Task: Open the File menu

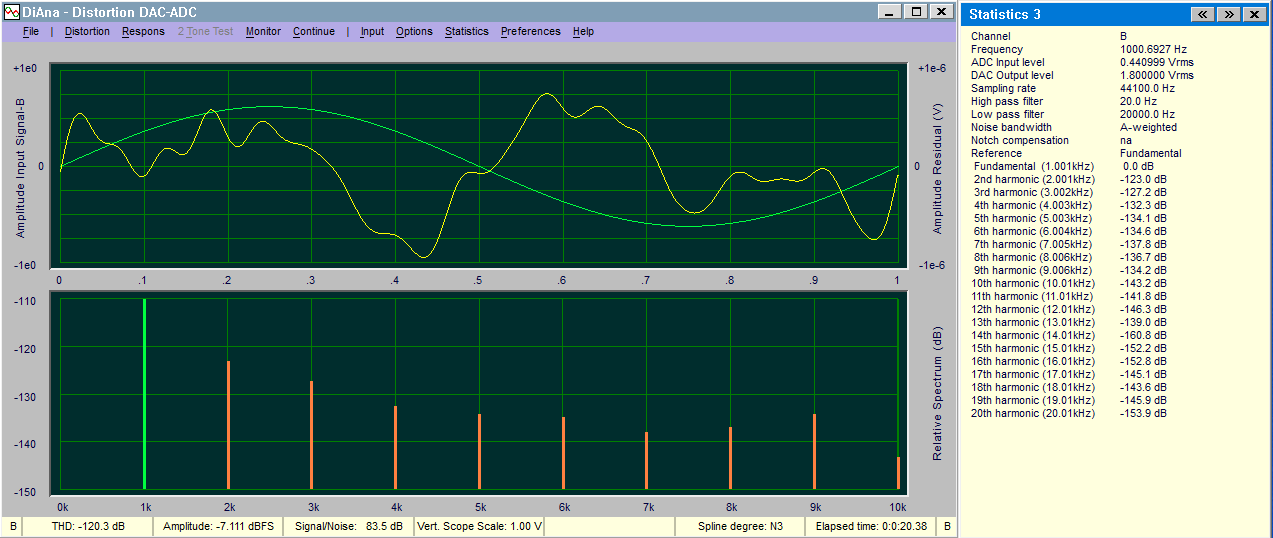Action: 30,31
